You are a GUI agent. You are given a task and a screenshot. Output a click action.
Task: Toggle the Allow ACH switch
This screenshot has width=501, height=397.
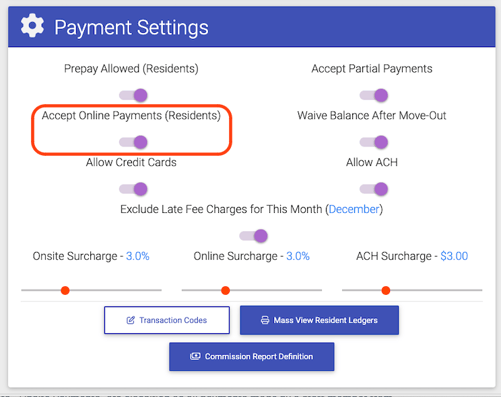point(374,189)
